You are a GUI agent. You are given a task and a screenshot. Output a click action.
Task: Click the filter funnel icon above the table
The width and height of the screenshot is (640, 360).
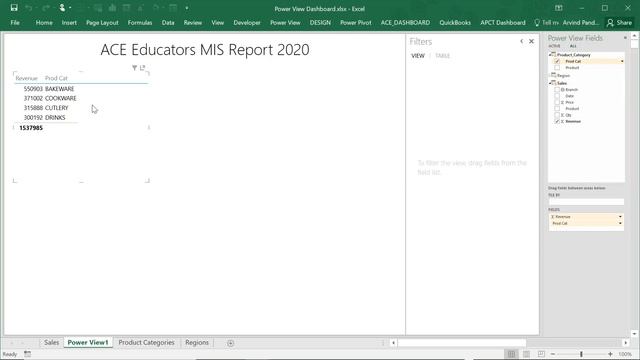(134, 68)
